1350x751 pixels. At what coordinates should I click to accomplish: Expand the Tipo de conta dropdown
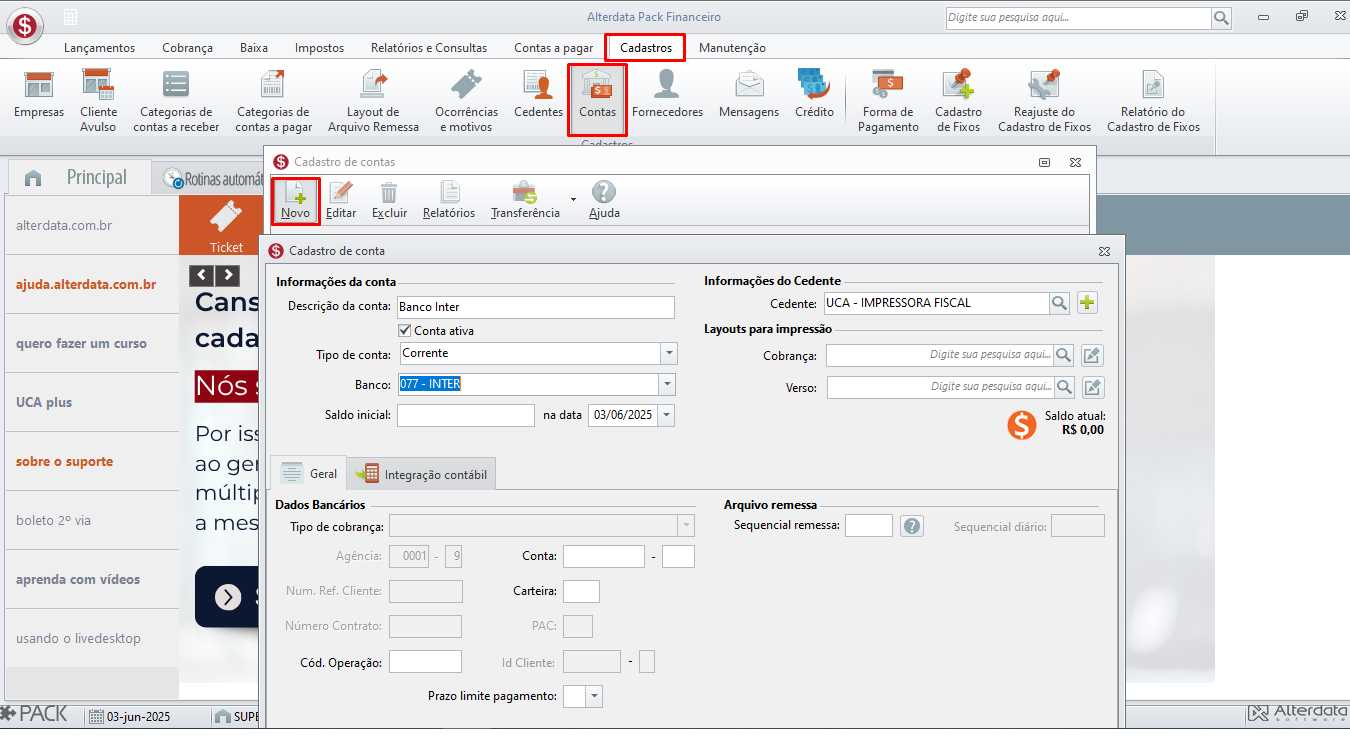[x=668, y=354]
